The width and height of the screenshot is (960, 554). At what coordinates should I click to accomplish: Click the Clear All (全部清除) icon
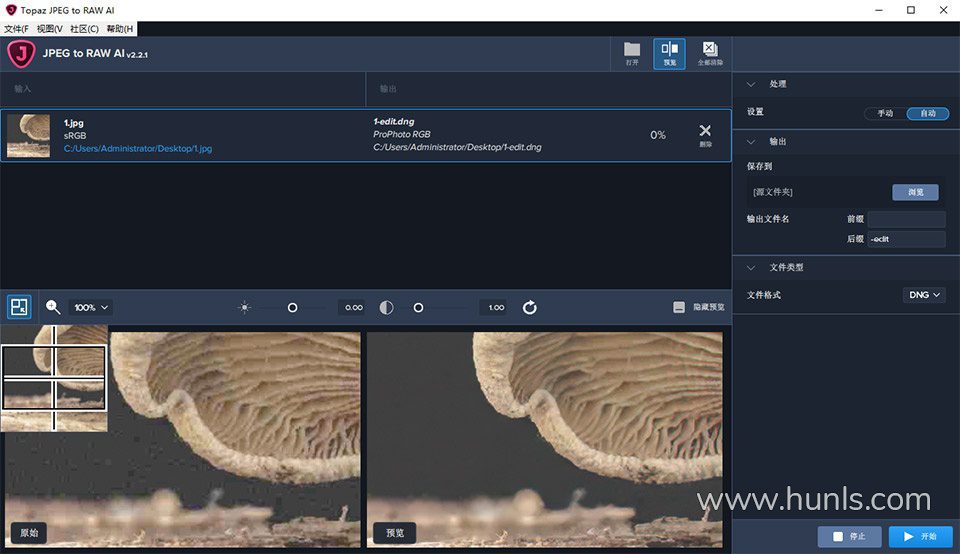coord(710,53)
